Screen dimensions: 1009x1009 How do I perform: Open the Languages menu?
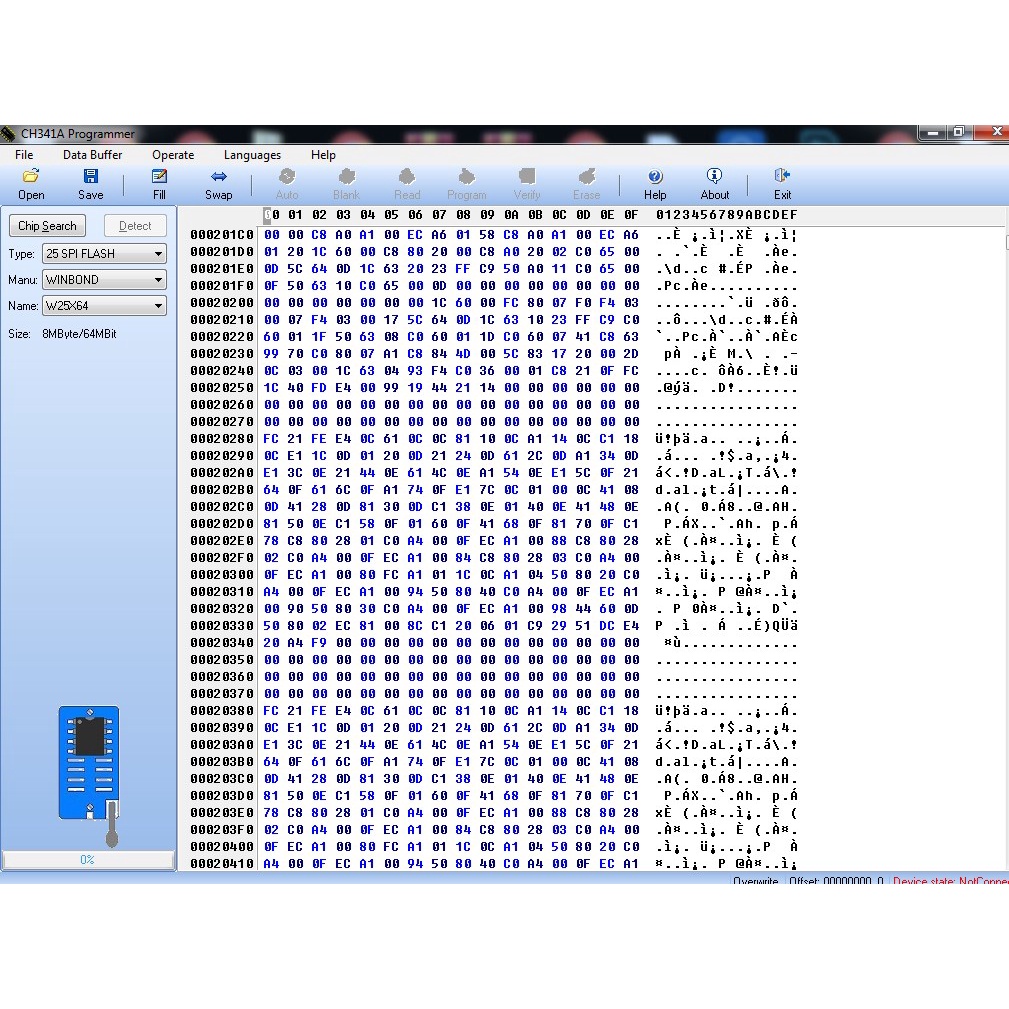click(252, 155)
